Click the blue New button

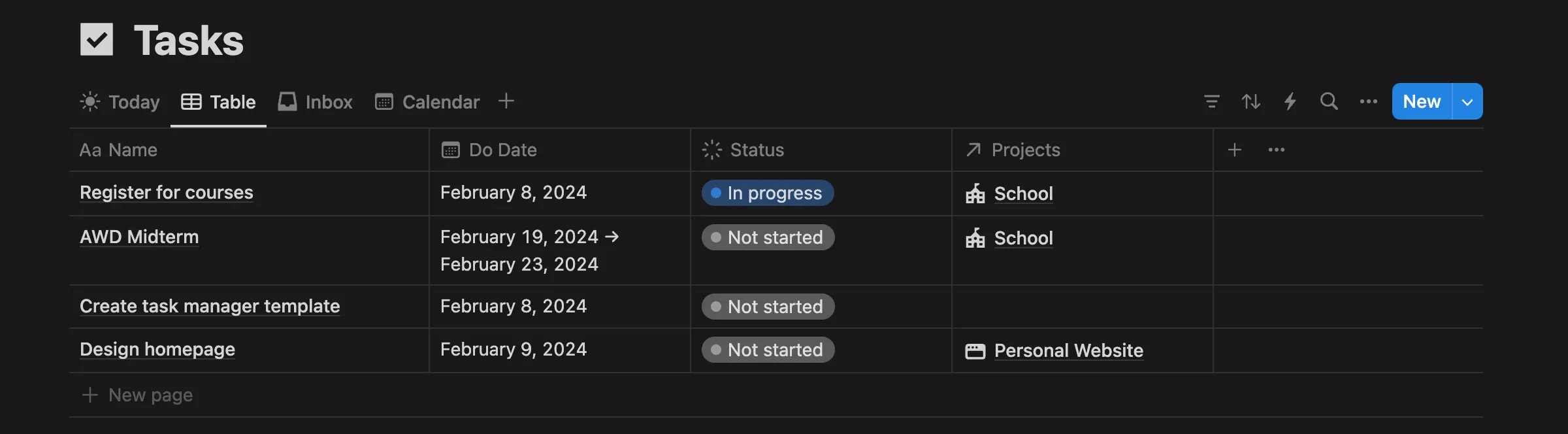pos(1422,101)
